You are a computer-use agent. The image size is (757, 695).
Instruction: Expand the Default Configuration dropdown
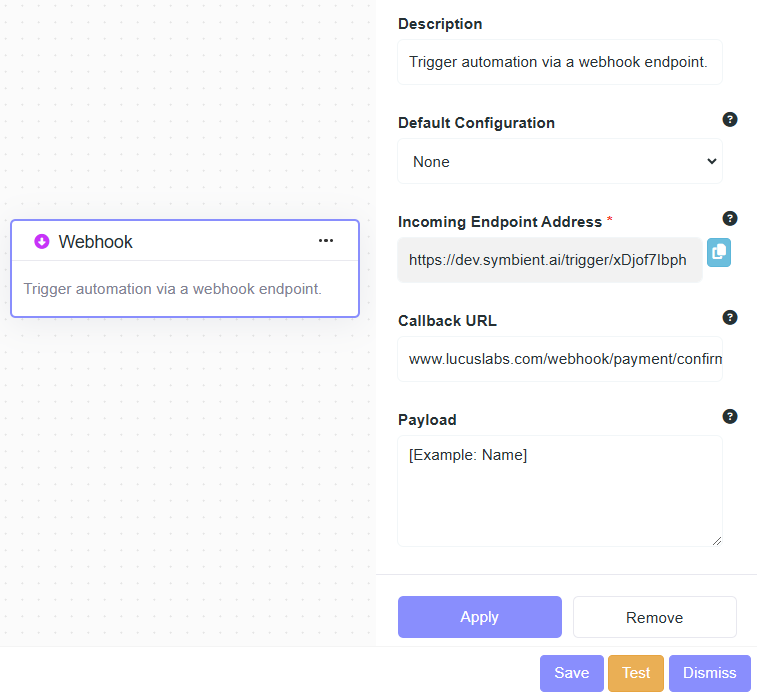coord(559,161)
